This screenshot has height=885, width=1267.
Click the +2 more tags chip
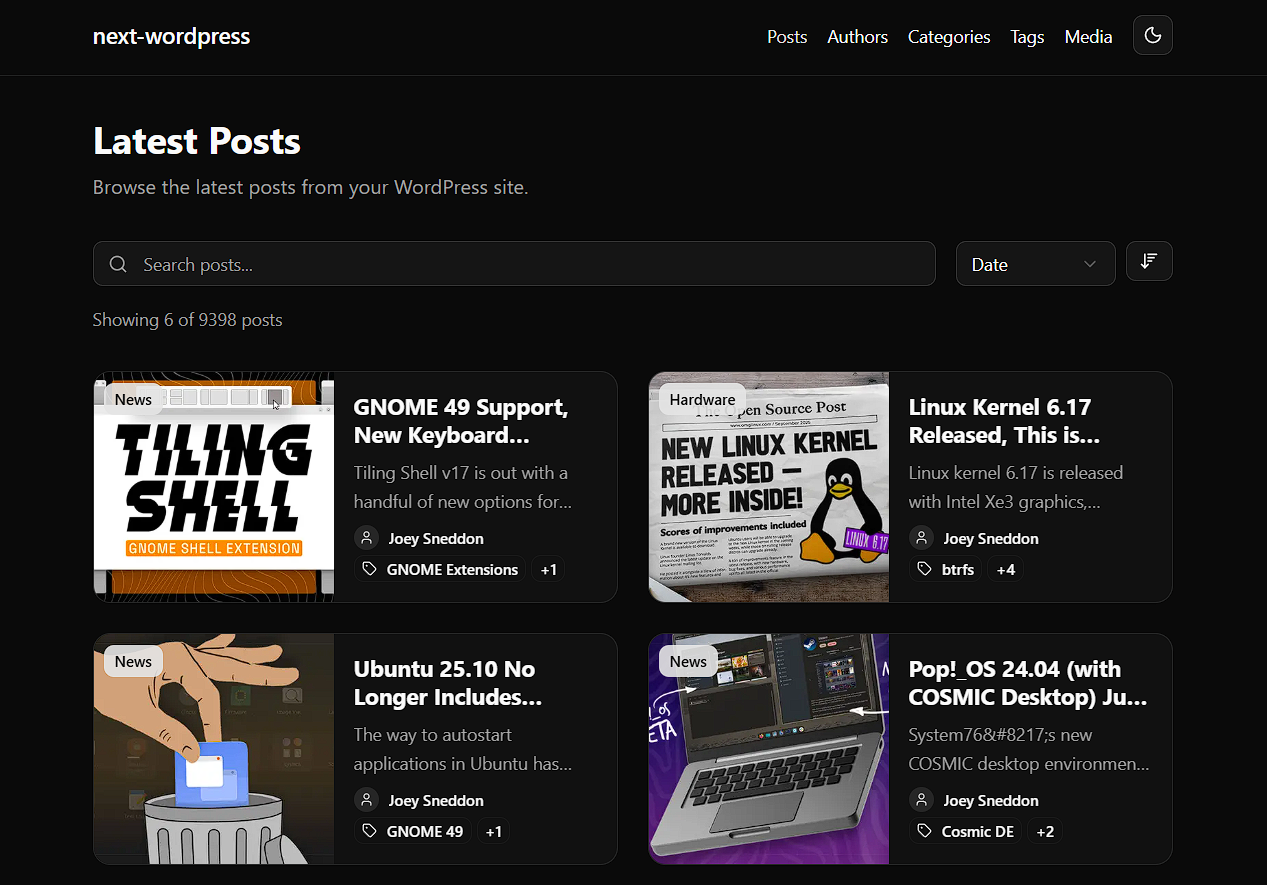click(x=1045, y=831)
